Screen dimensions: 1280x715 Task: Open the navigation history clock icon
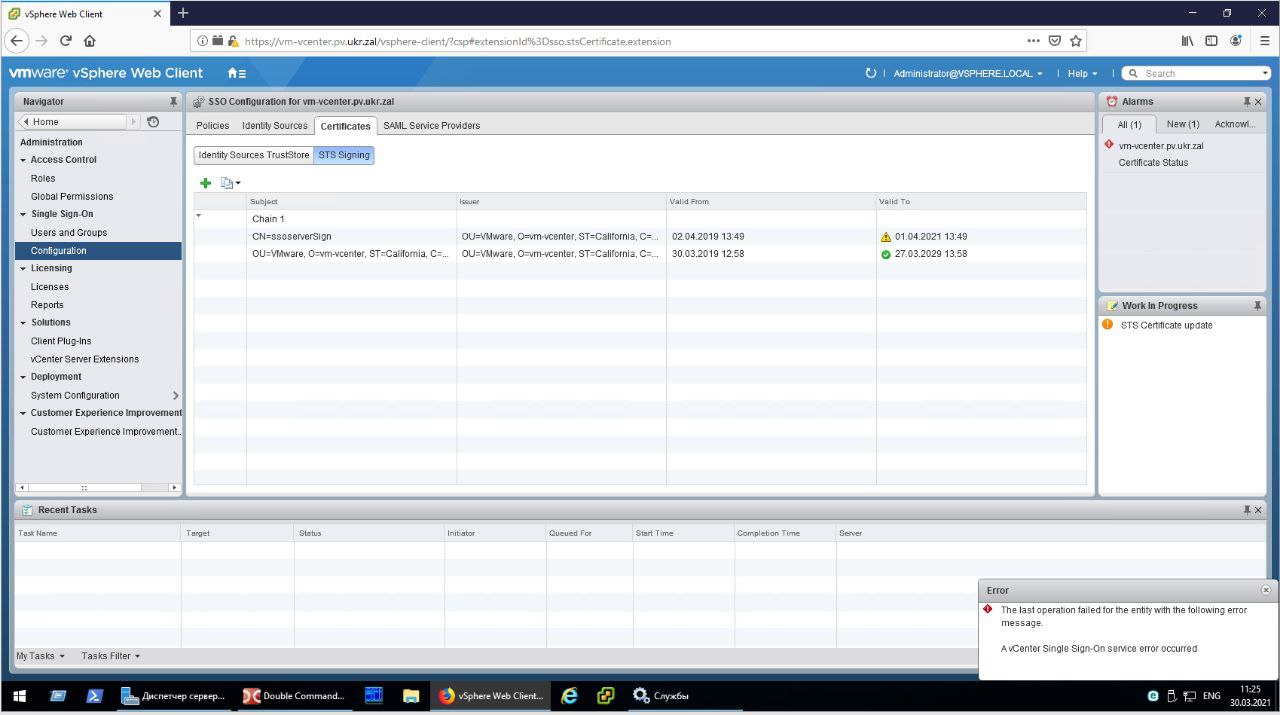[x=153, y=122]
